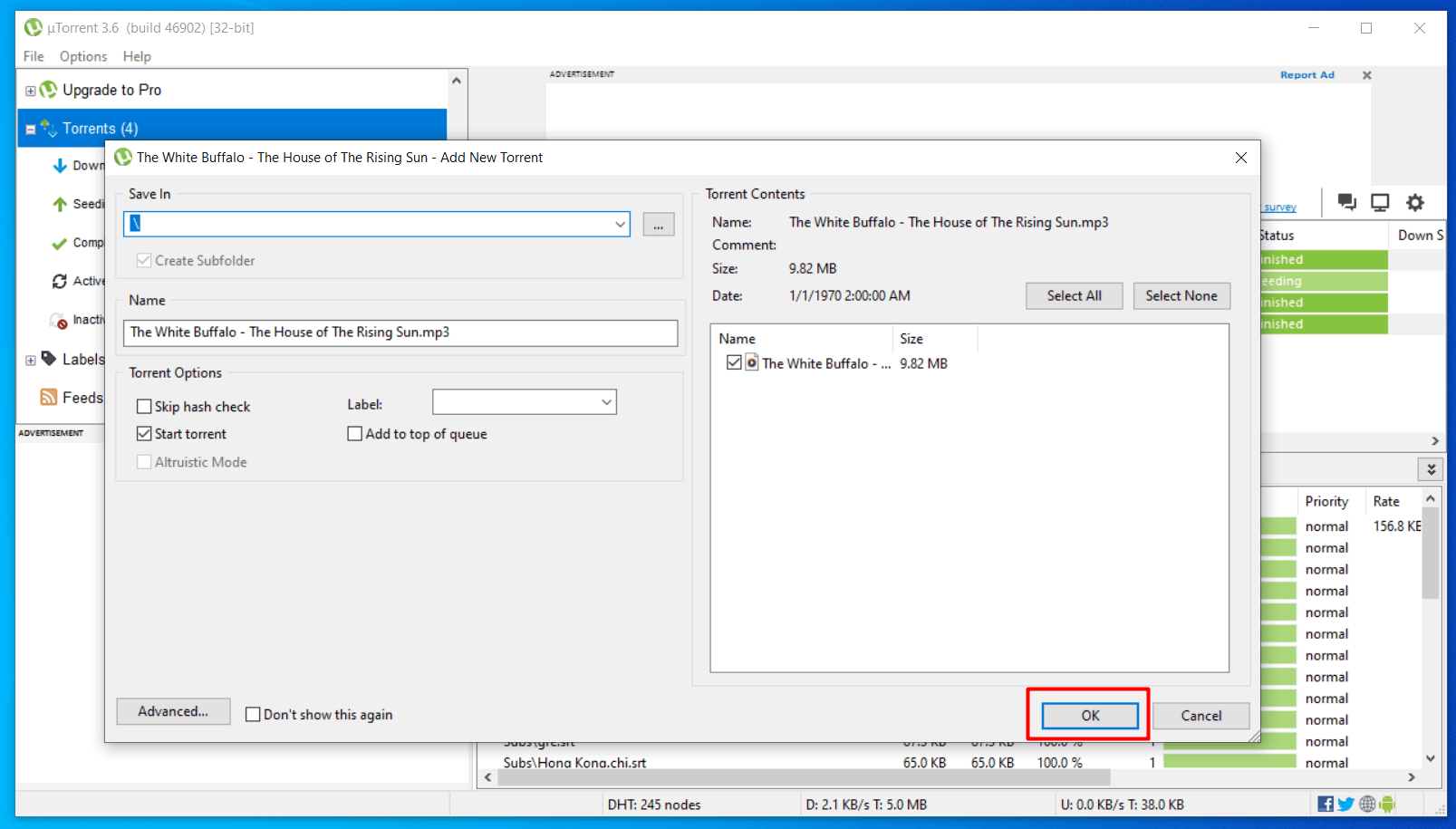
Task: Open the Options menu
Action: (x=83, y=56)
